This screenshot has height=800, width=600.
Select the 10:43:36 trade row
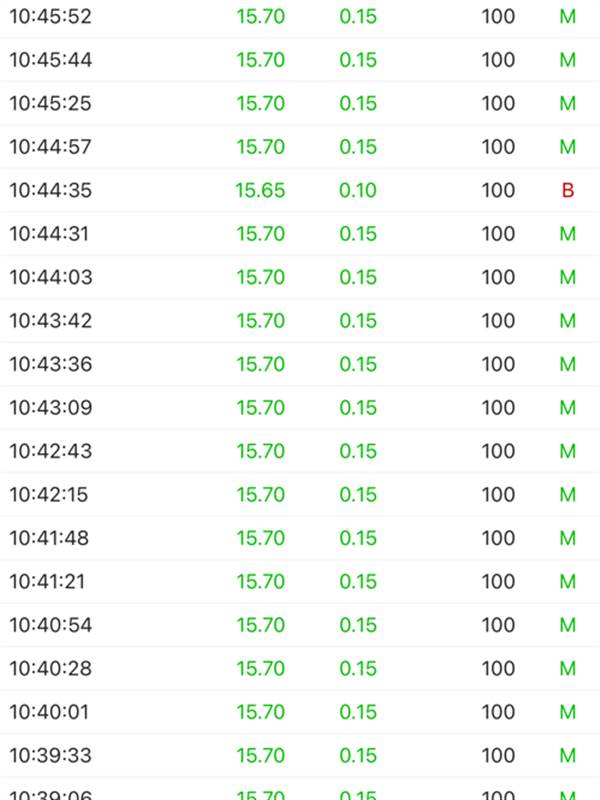point(300,364)
